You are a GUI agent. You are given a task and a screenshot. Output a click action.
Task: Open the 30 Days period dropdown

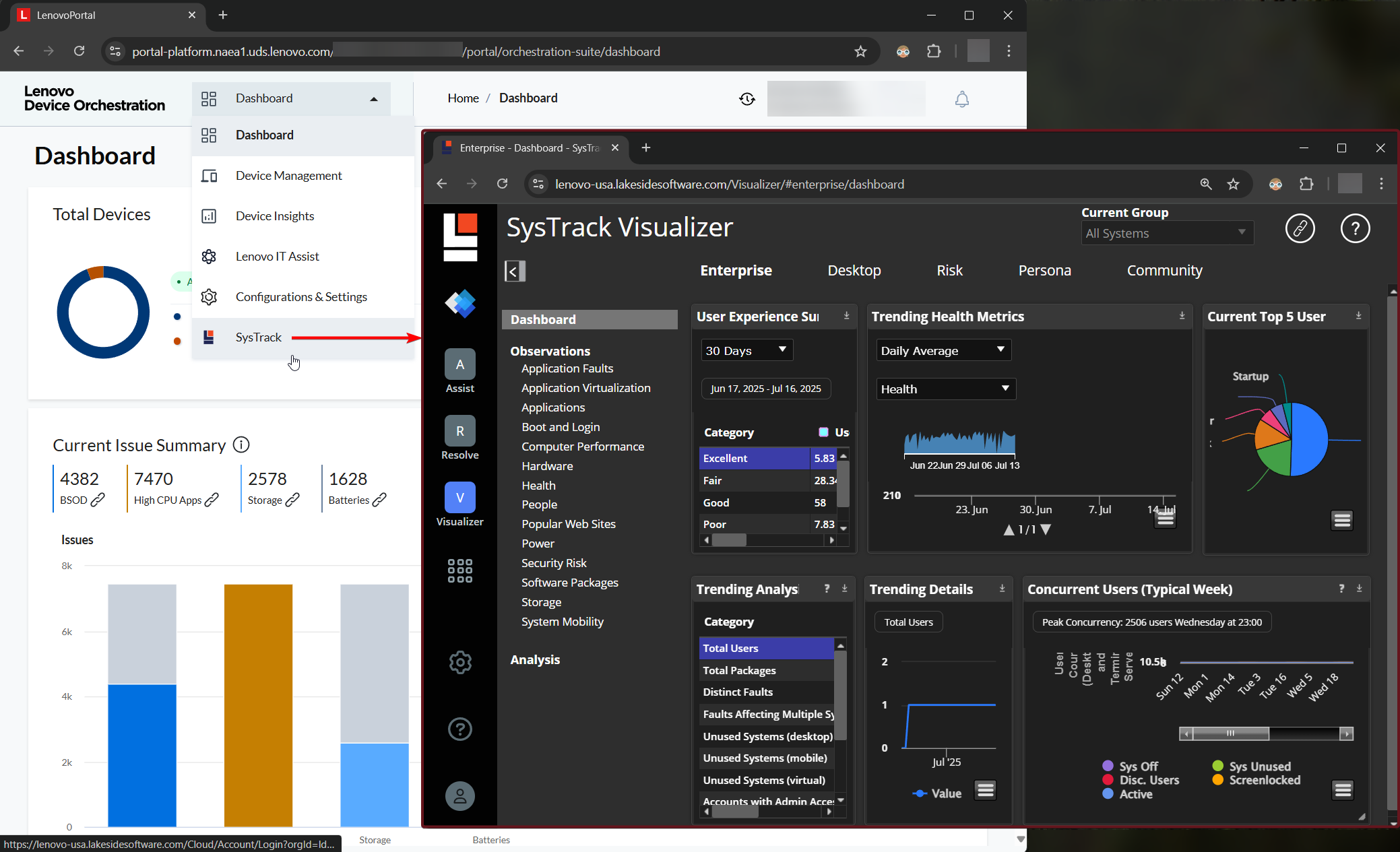pos(746,350)
